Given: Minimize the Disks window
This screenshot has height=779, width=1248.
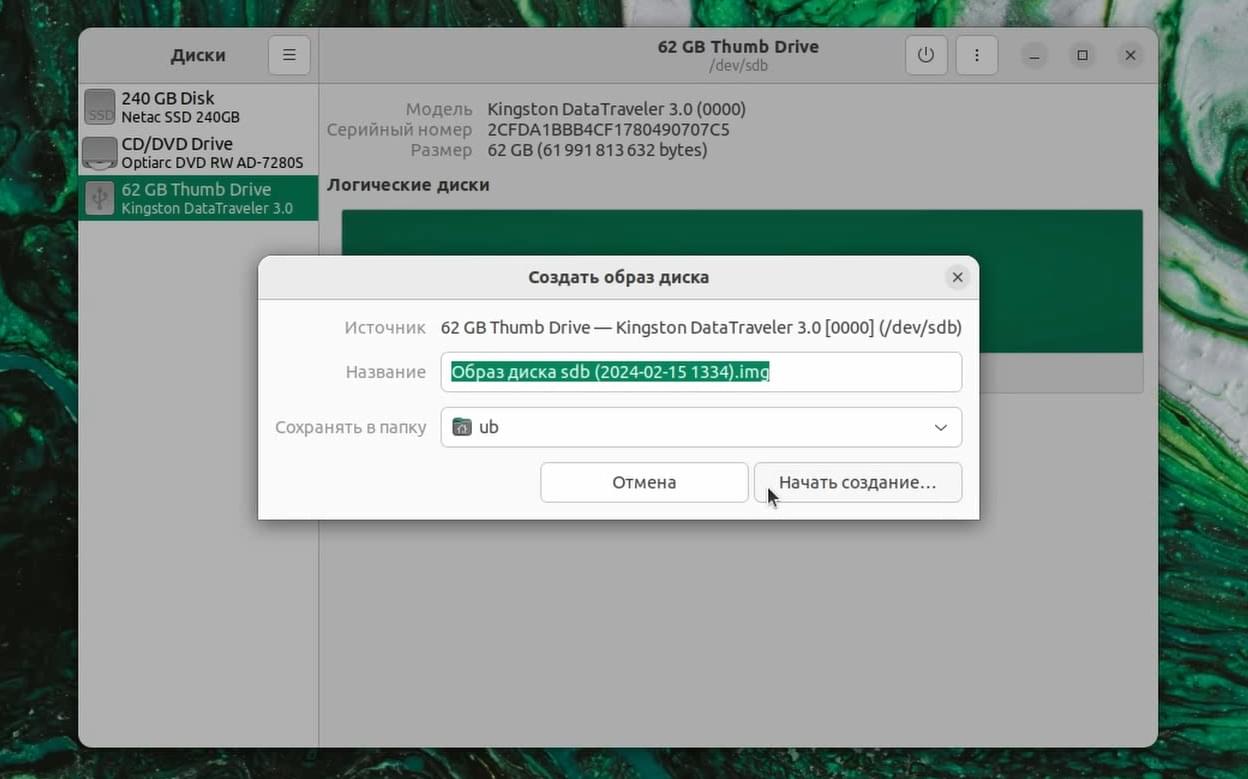Looking at the screenshot, I should [x=1034, y=55].
